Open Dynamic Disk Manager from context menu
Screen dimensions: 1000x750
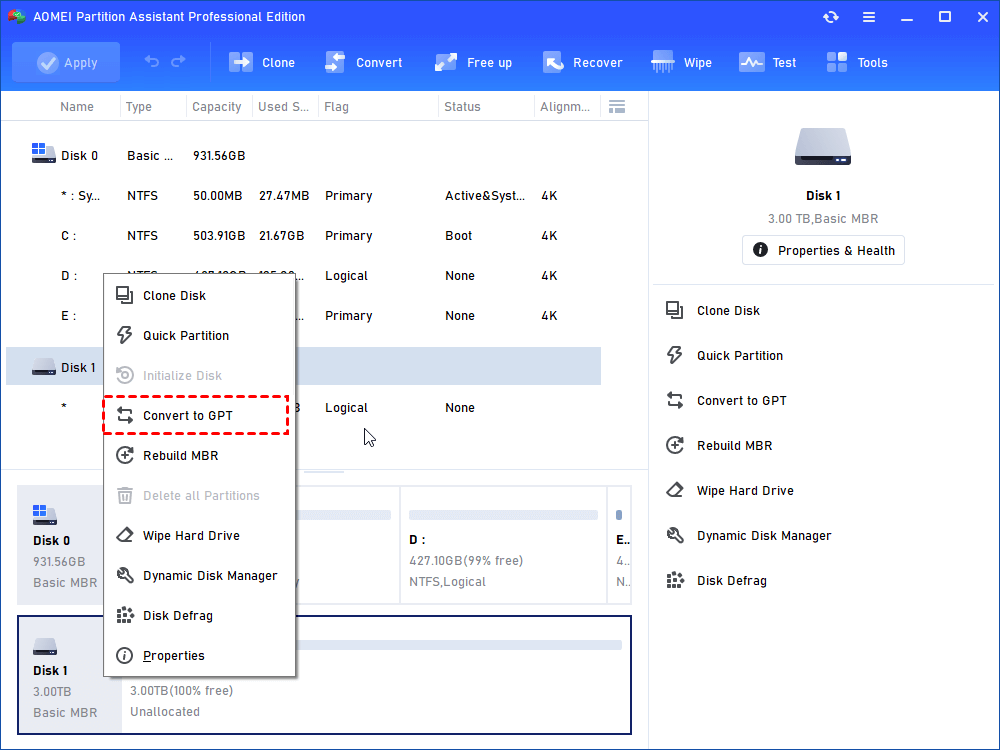point(199,576)
